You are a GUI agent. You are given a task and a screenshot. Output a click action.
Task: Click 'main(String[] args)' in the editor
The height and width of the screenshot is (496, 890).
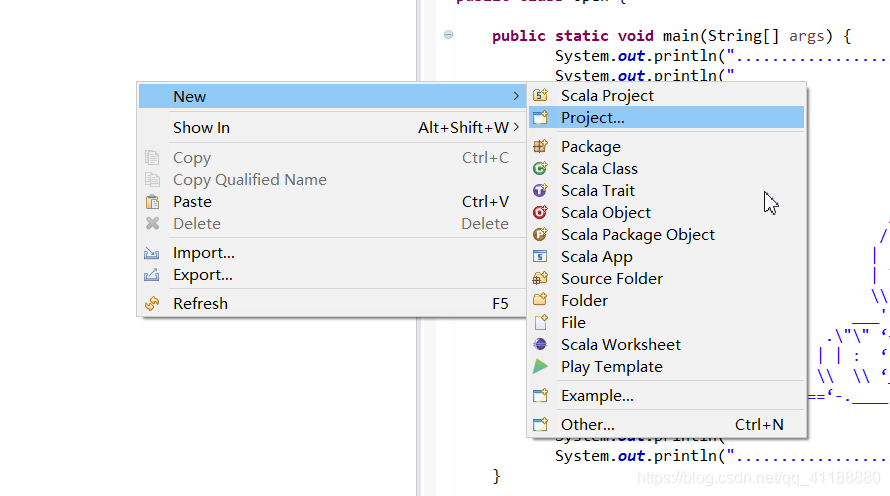pyautogui.click(x=748, y=36)
